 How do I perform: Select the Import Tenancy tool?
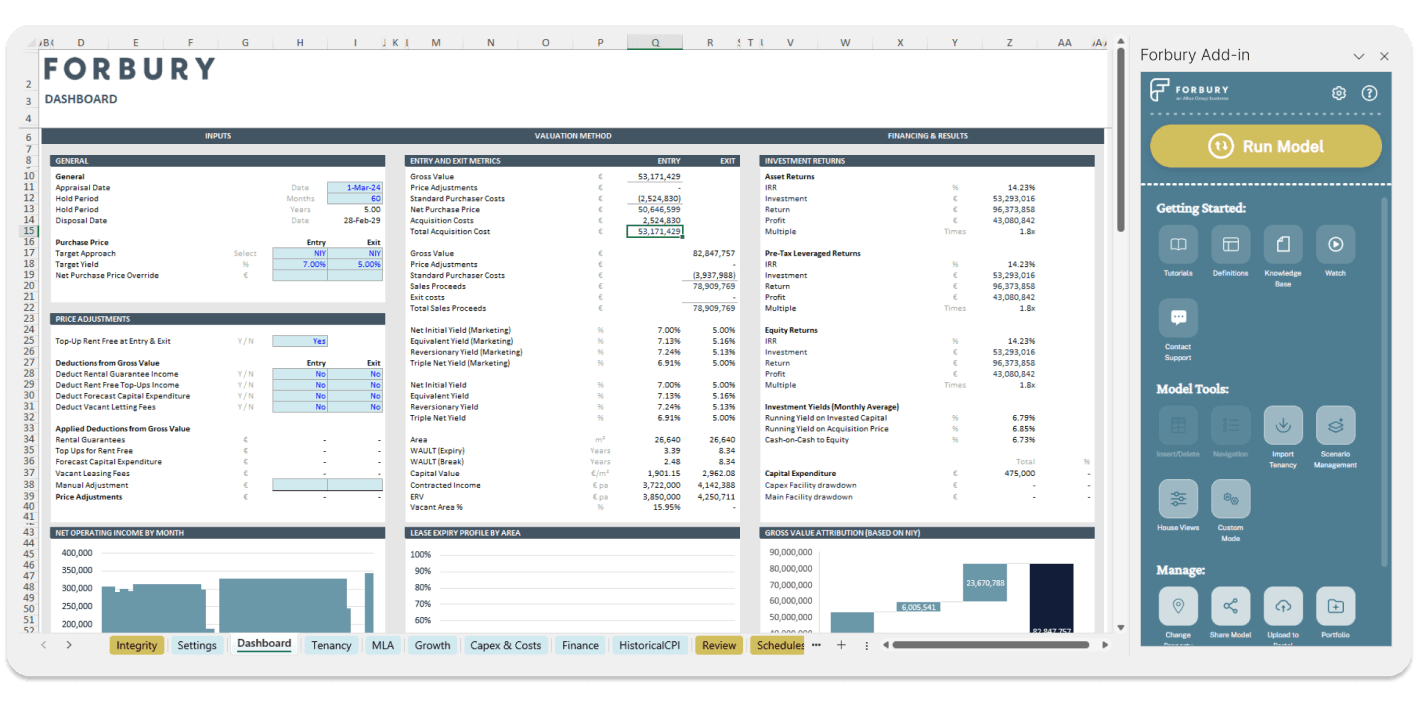[1282, 425]
